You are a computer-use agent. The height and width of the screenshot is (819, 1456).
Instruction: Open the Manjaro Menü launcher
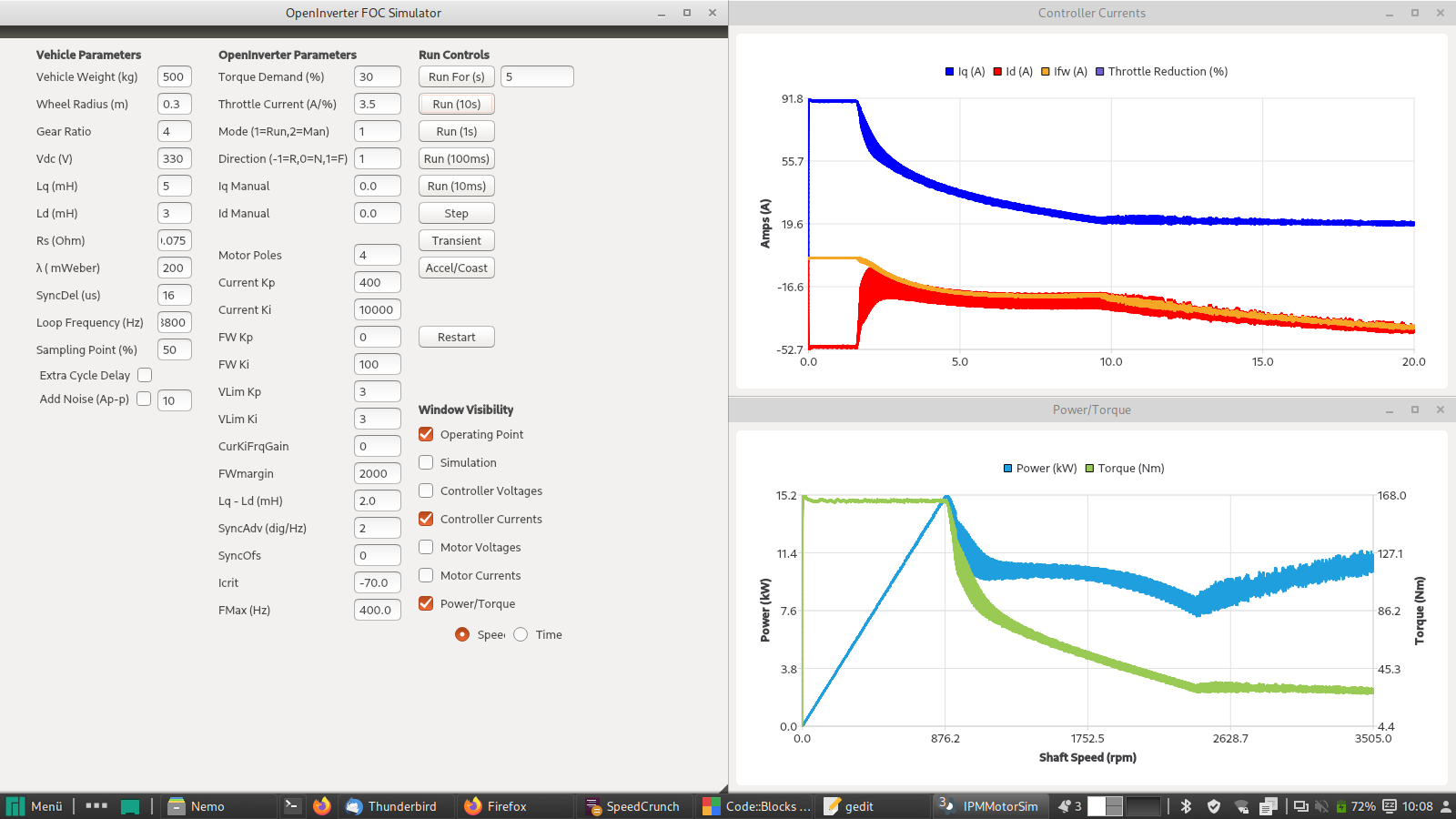(x=35, y=806)
